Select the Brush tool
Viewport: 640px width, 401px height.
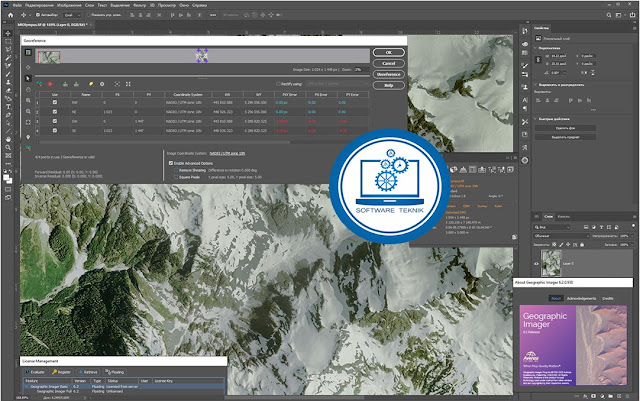click(8, 74)
